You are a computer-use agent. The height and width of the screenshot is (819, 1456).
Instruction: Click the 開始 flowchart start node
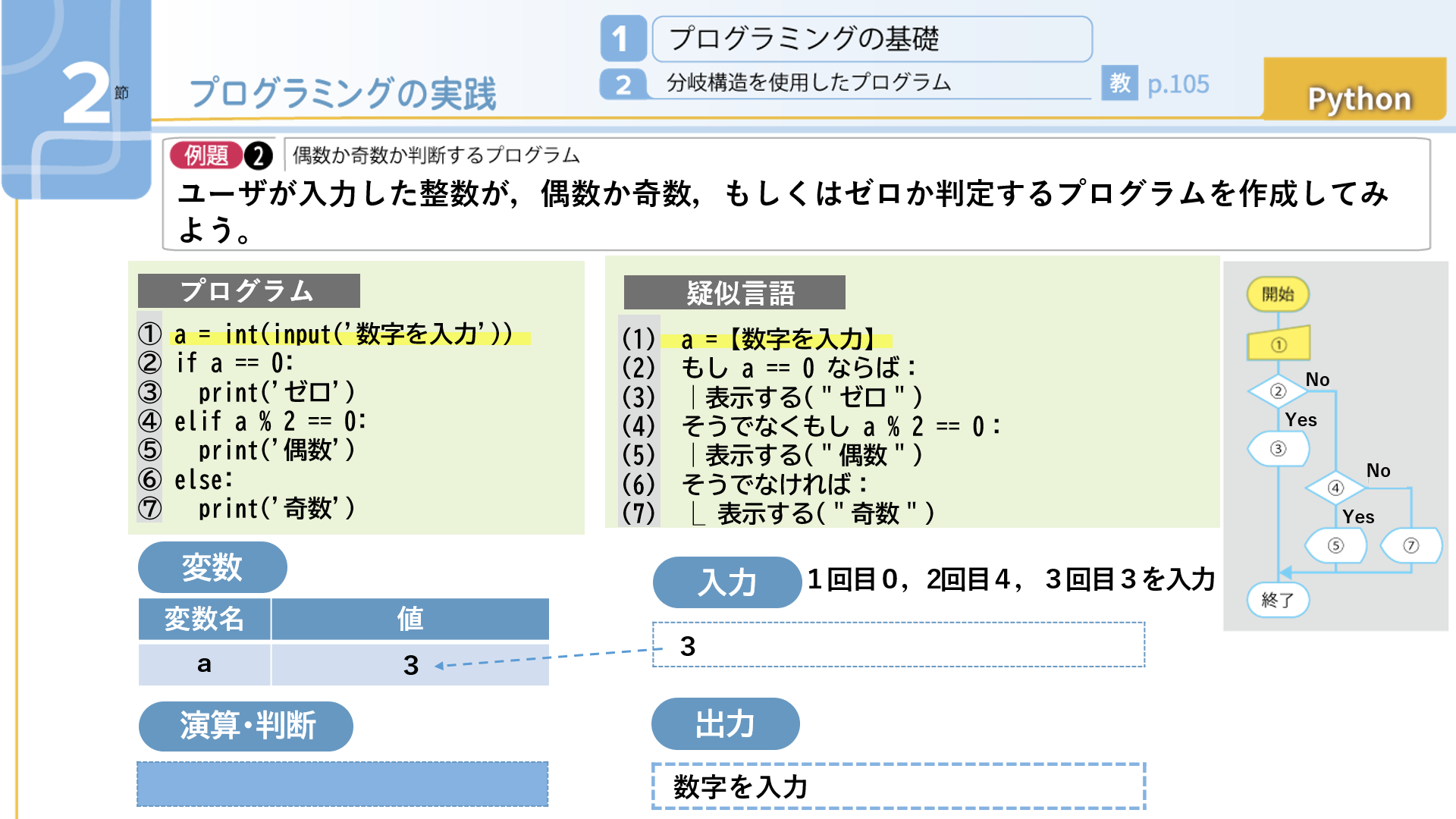click(1278, 294)
